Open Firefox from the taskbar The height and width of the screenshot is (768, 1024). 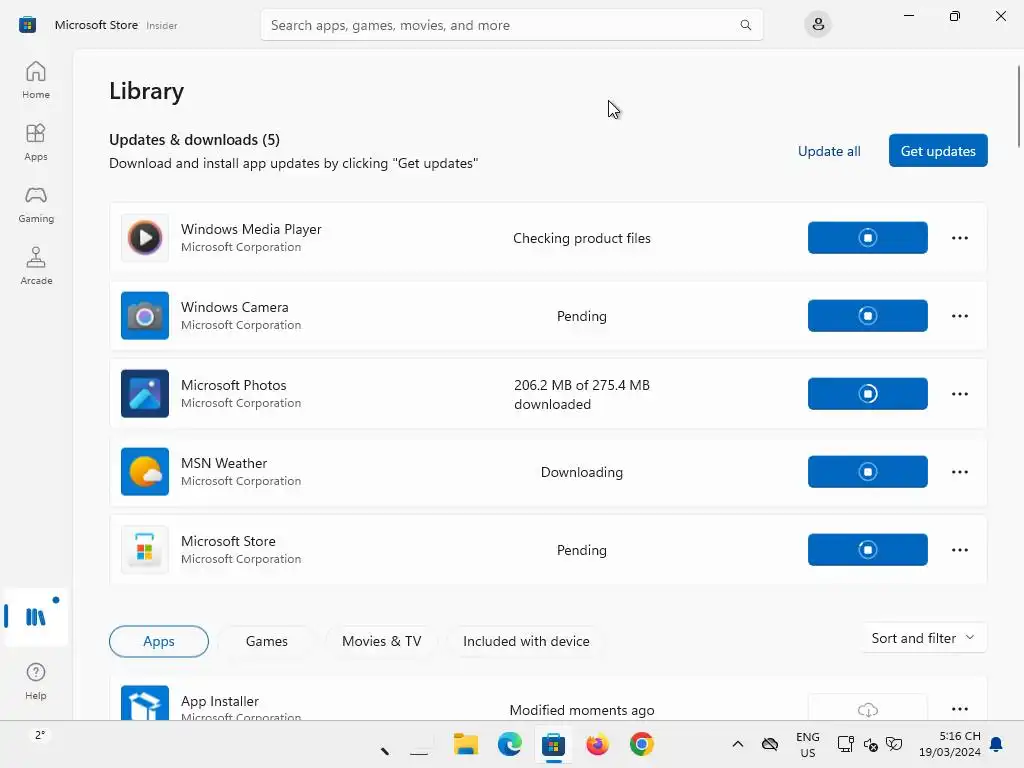(x=597, y=744)
